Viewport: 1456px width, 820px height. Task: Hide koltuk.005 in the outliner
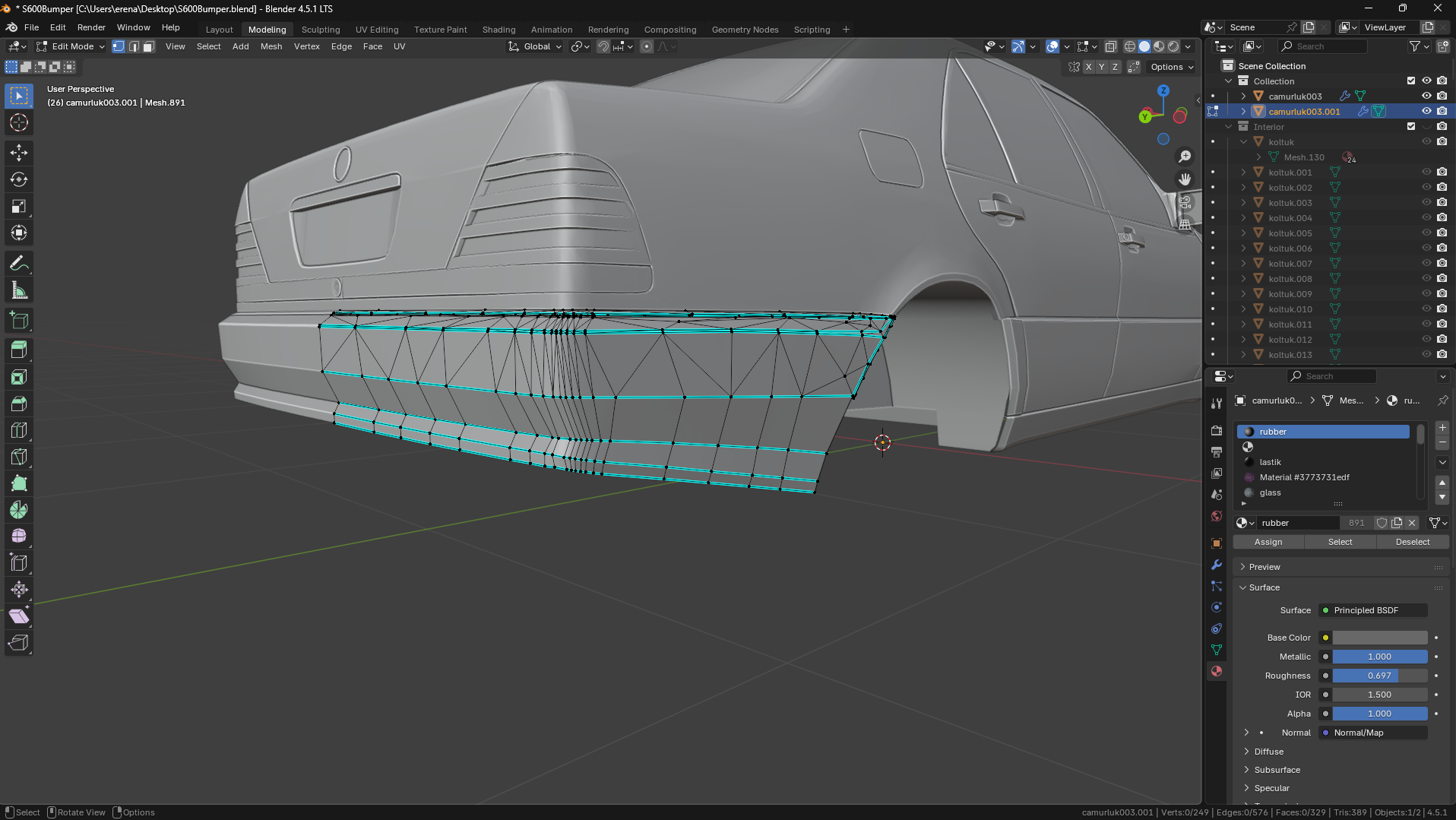click(1426, 233)
